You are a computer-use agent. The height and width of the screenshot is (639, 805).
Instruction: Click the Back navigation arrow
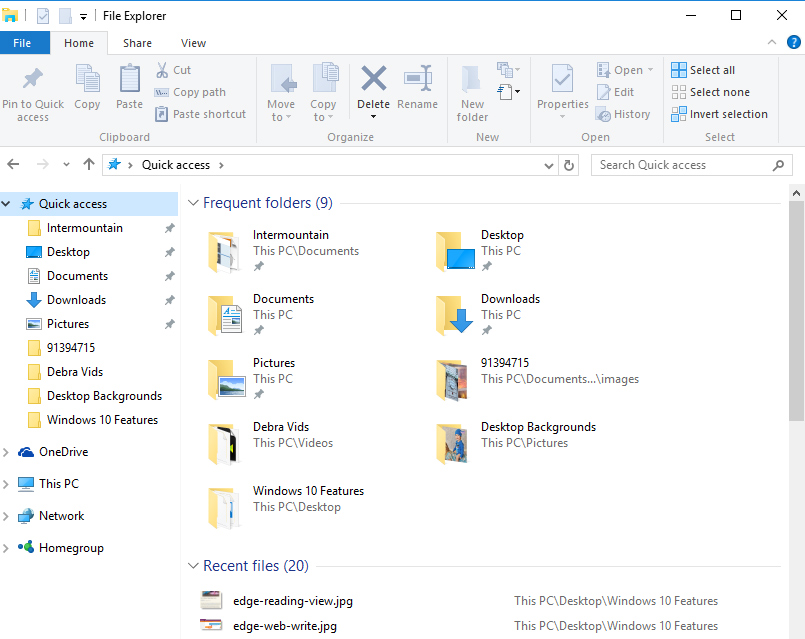point(13,164)
